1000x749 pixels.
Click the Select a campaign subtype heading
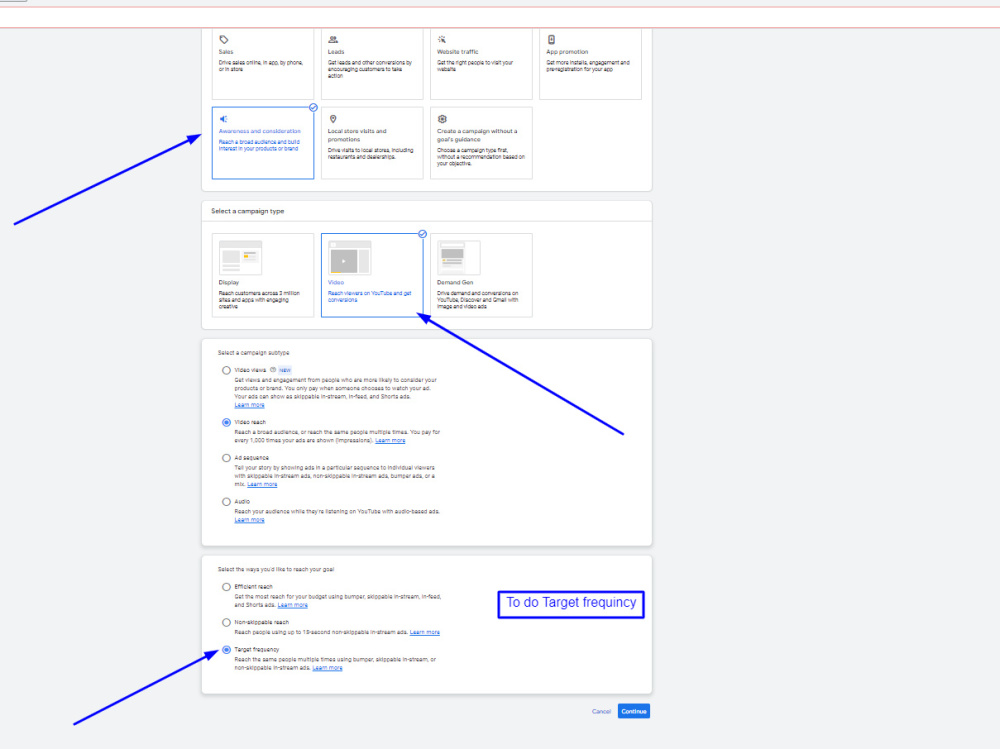pos(253,353)
